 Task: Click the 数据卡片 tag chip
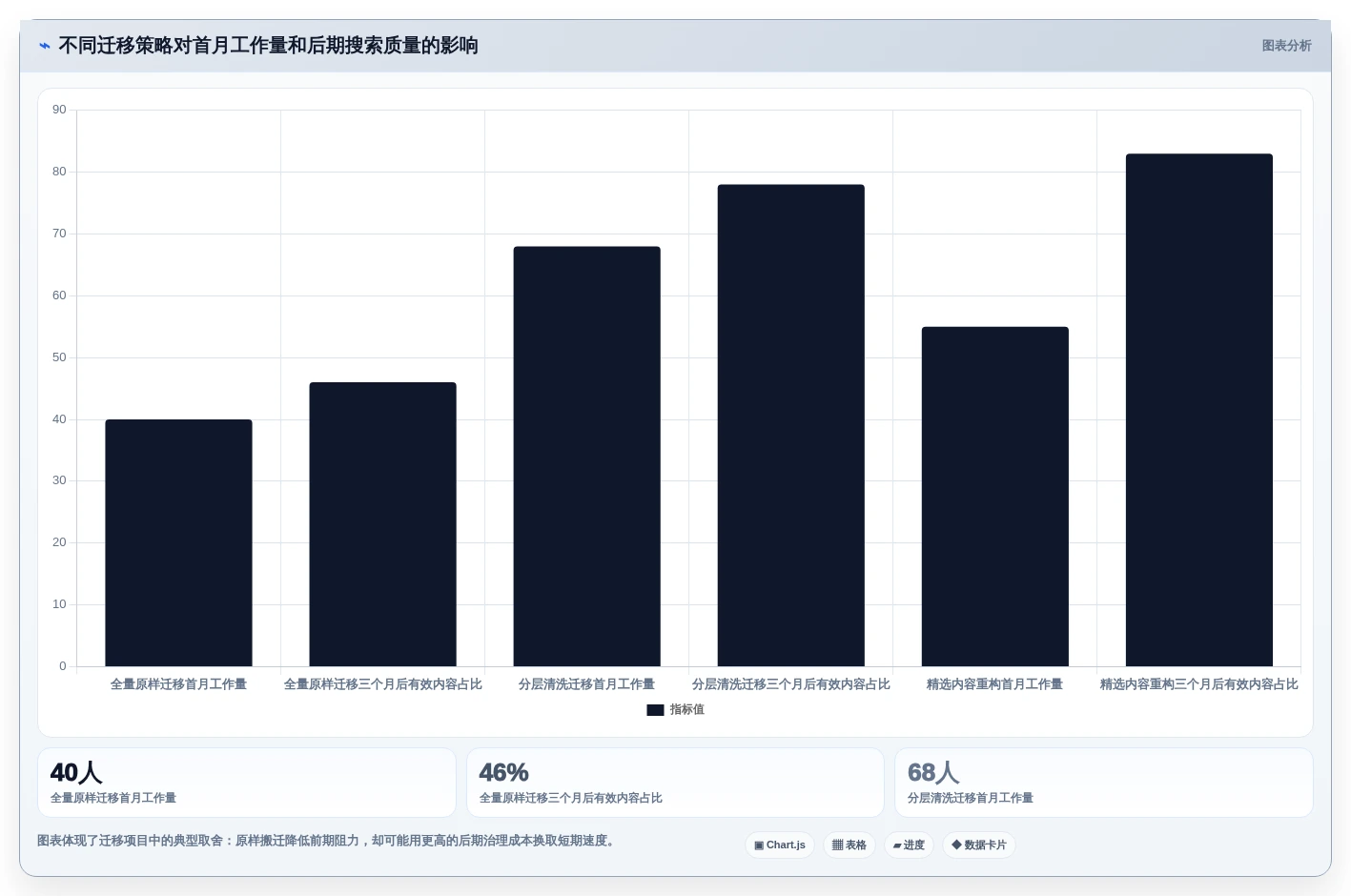click(x=979, y=845)
